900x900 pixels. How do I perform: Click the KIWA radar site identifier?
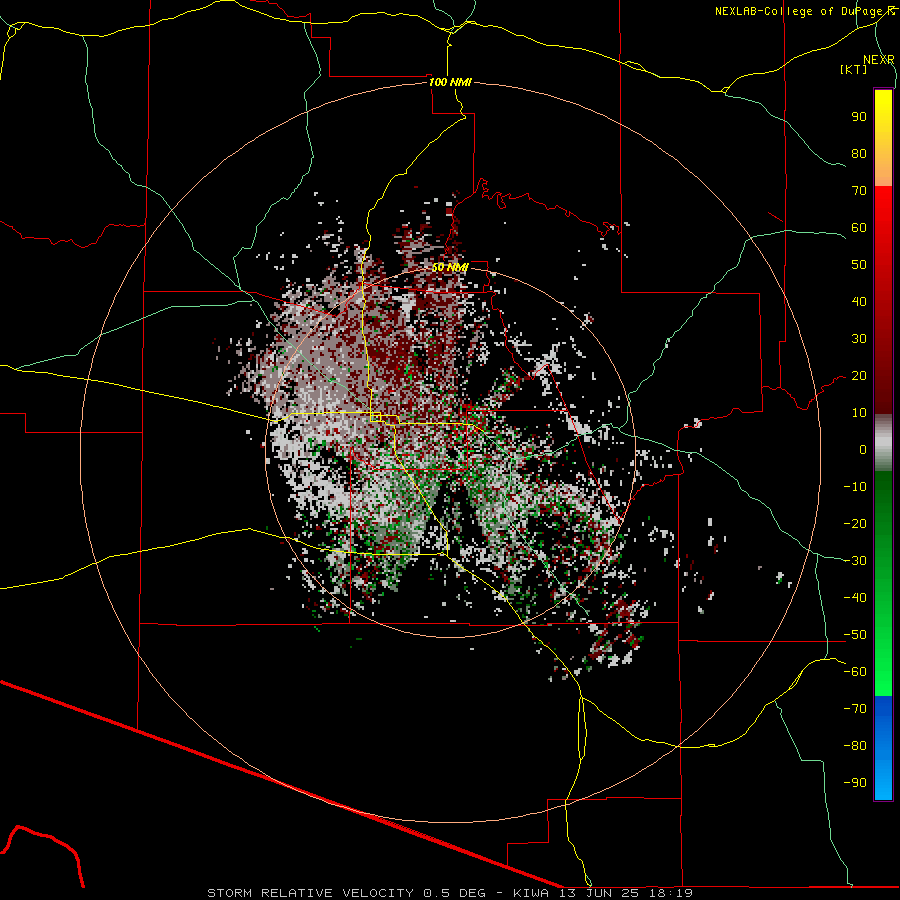(x=530, y=893)
